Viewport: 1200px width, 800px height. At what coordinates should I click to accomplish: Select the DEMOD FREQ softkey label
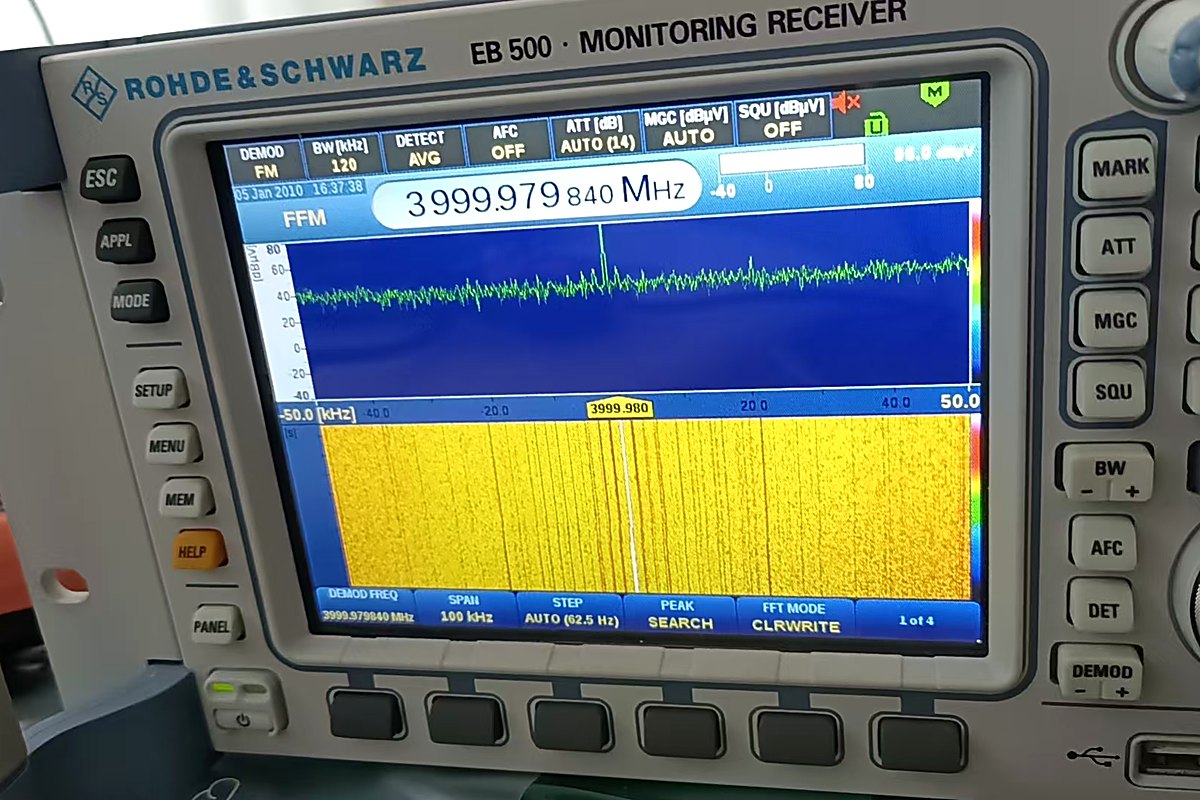363,606
